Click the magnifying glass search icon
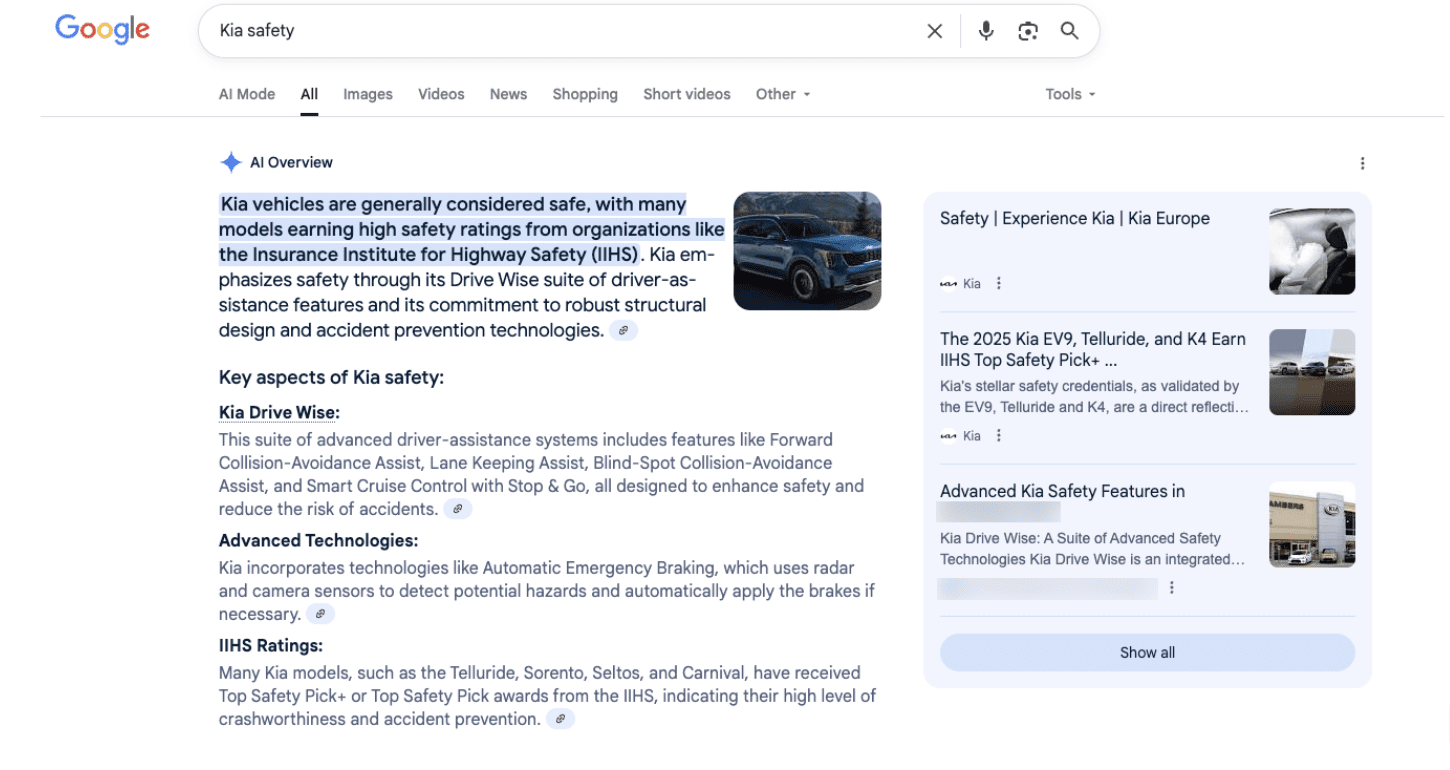This screenshot has width=1450, height=770. [1069, 31]
